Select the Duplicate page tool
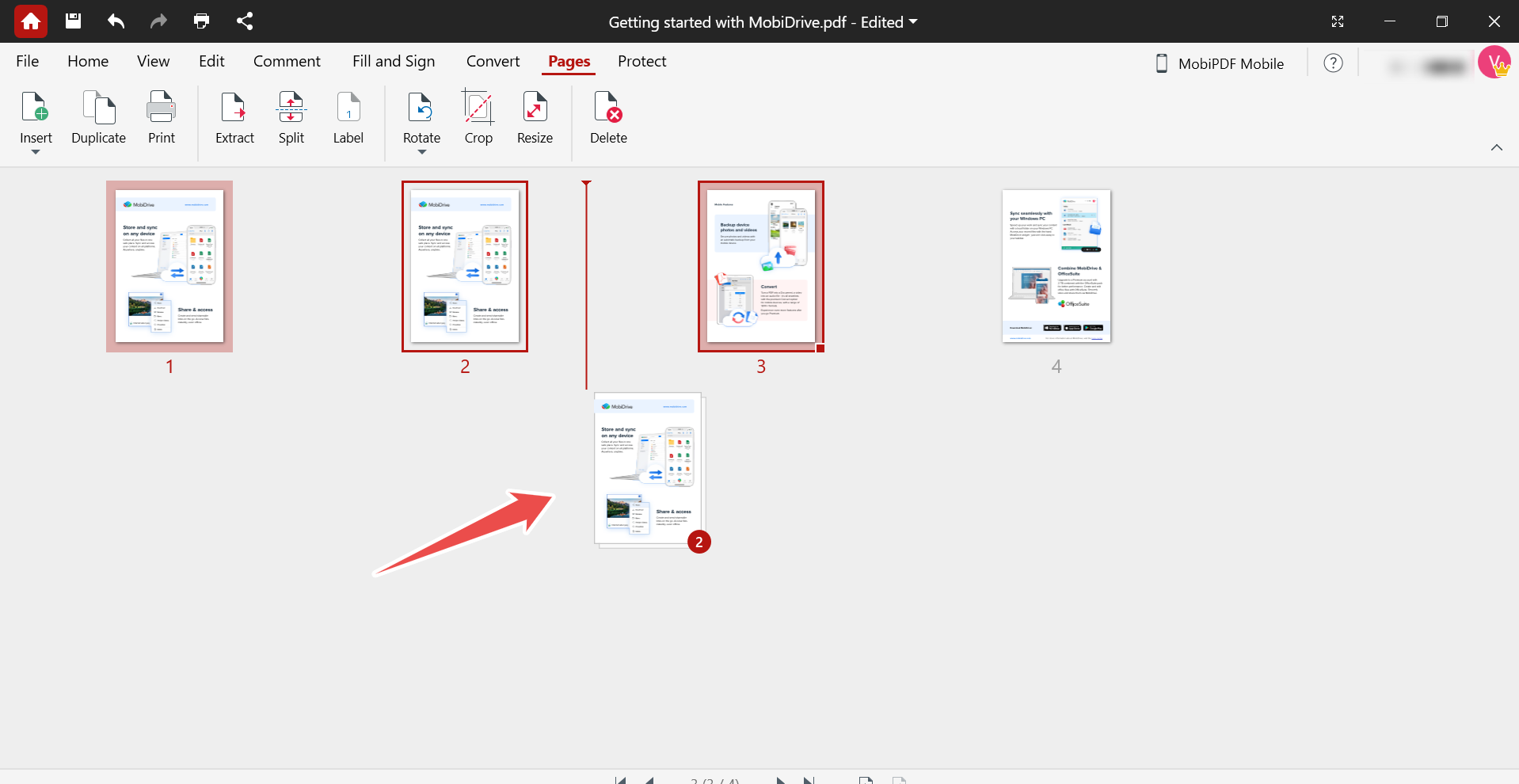 coord(98,119)
